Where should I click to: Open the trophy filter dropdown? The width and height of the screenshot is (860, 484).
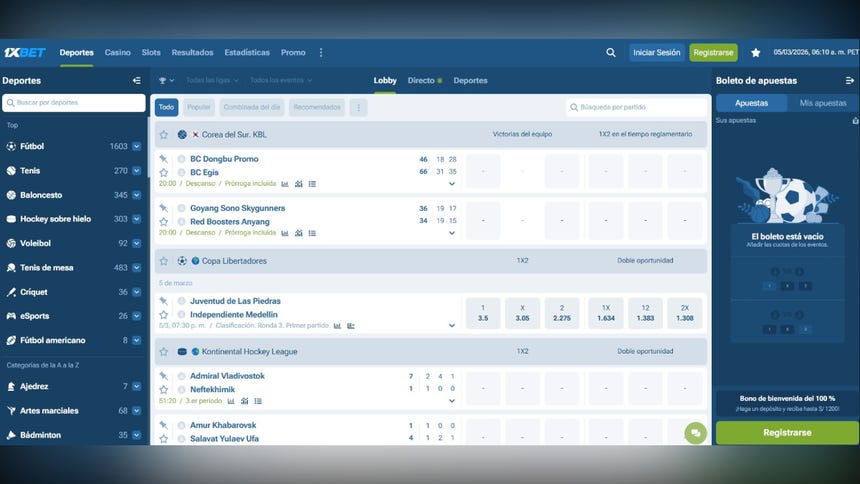coord(166,81)
